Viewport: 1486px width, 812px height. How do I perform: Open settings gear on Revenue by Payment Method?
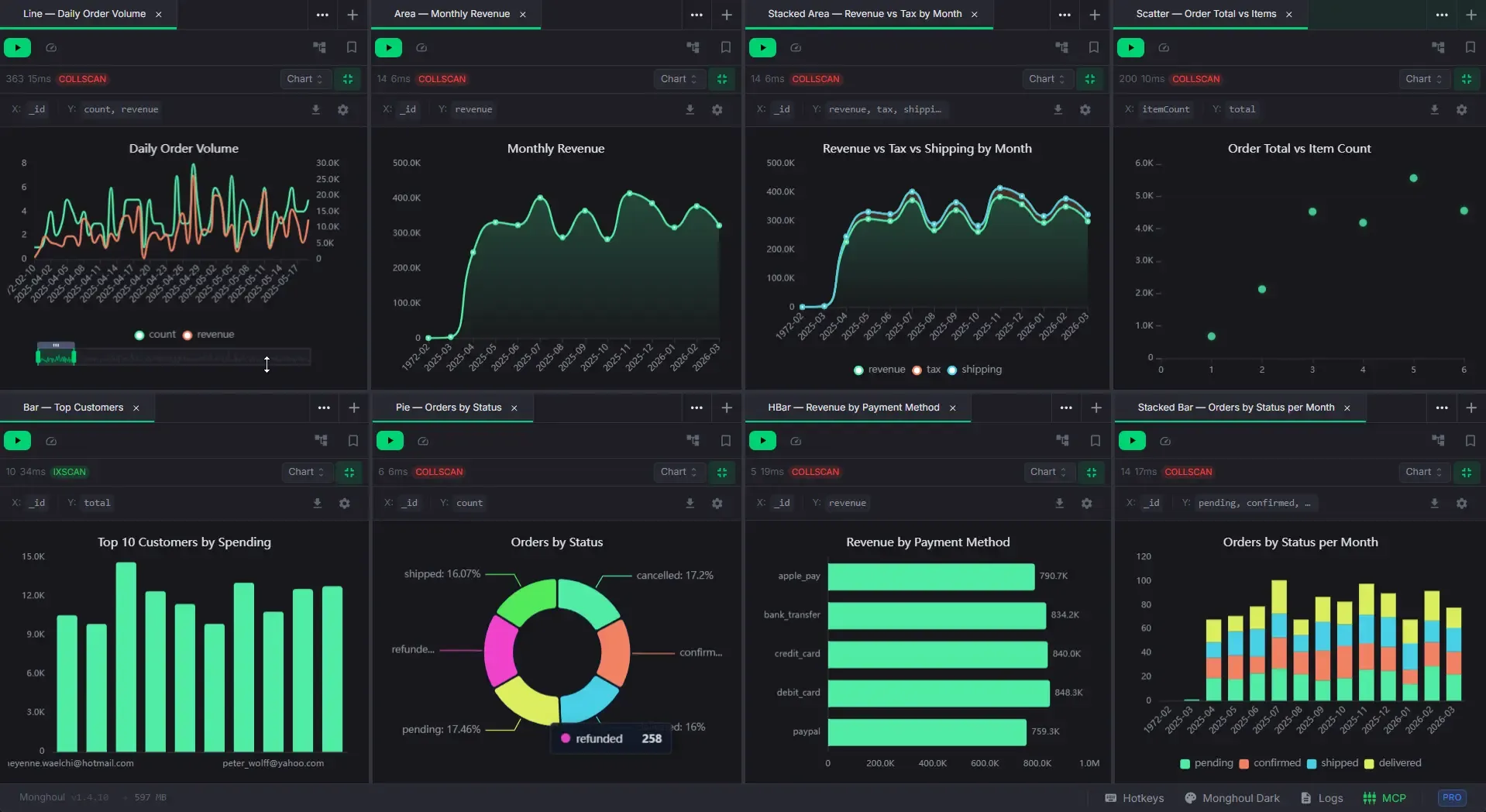pos(1087,503)
